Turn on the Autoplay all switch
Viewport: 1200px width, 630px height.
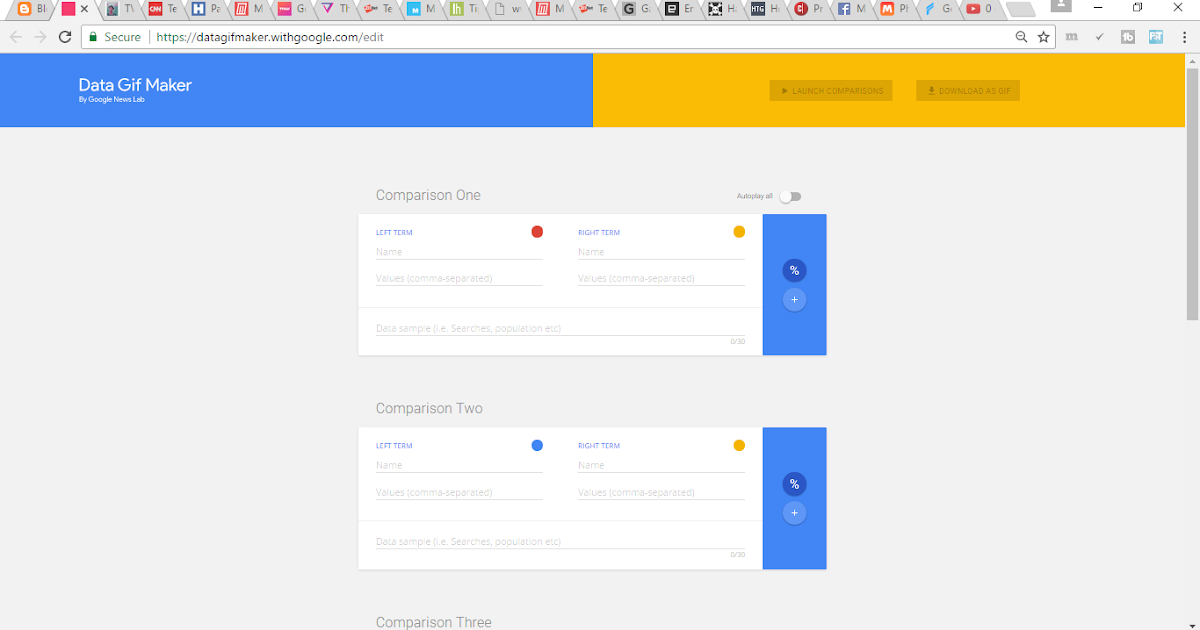coord(791,196)
